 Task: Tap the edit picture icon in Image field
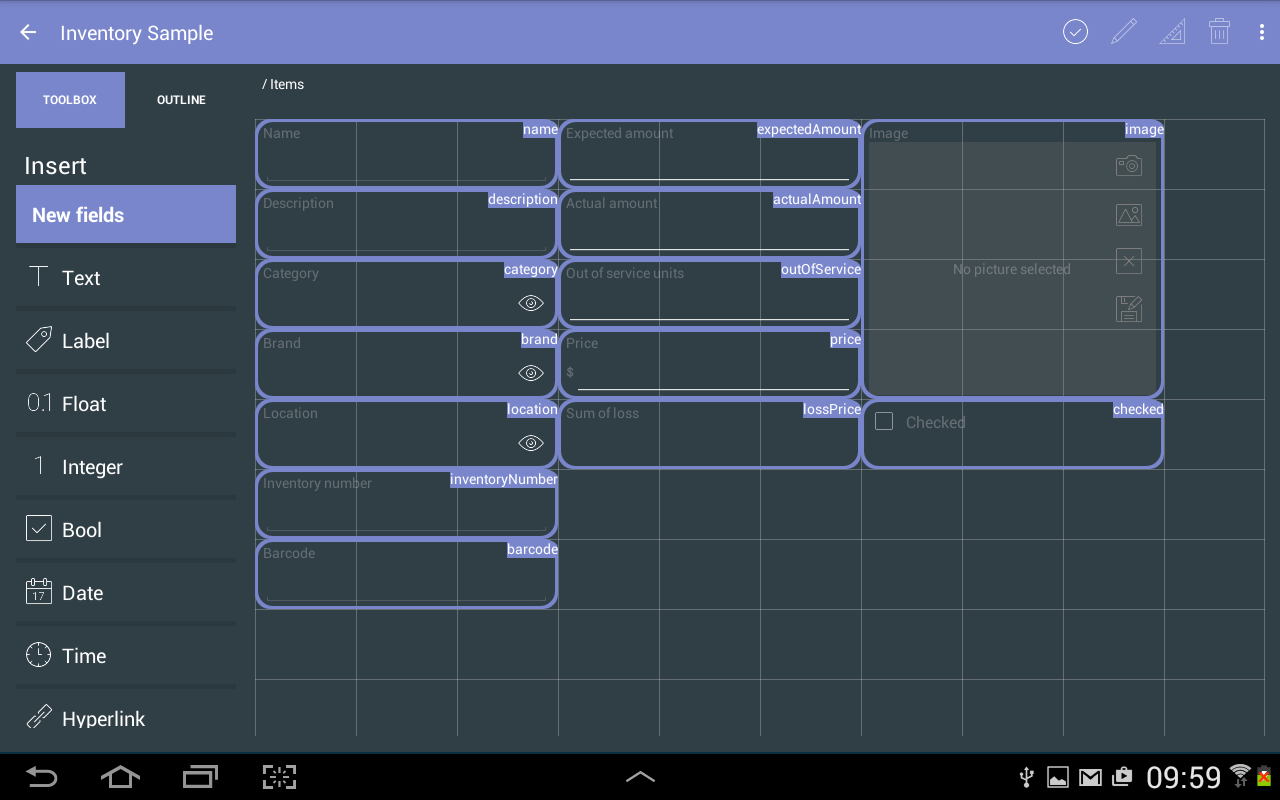tap(1128, 309)
